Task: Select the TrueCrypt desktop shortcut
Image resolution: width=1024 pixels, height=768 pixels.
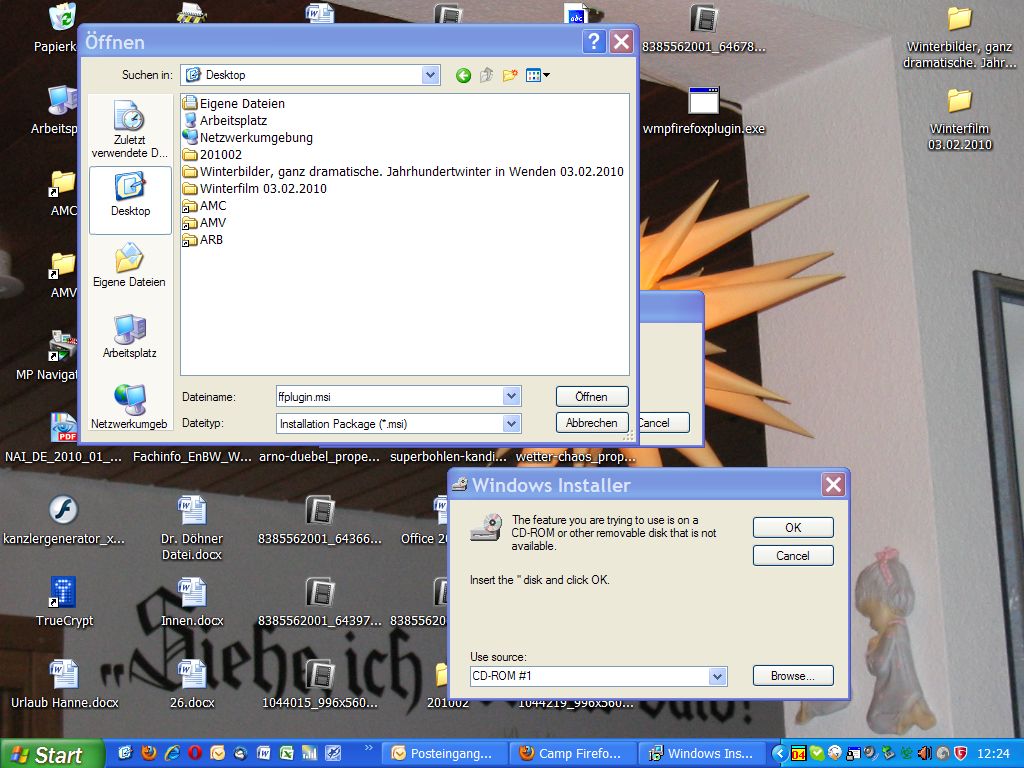Action: pos(64,602)
